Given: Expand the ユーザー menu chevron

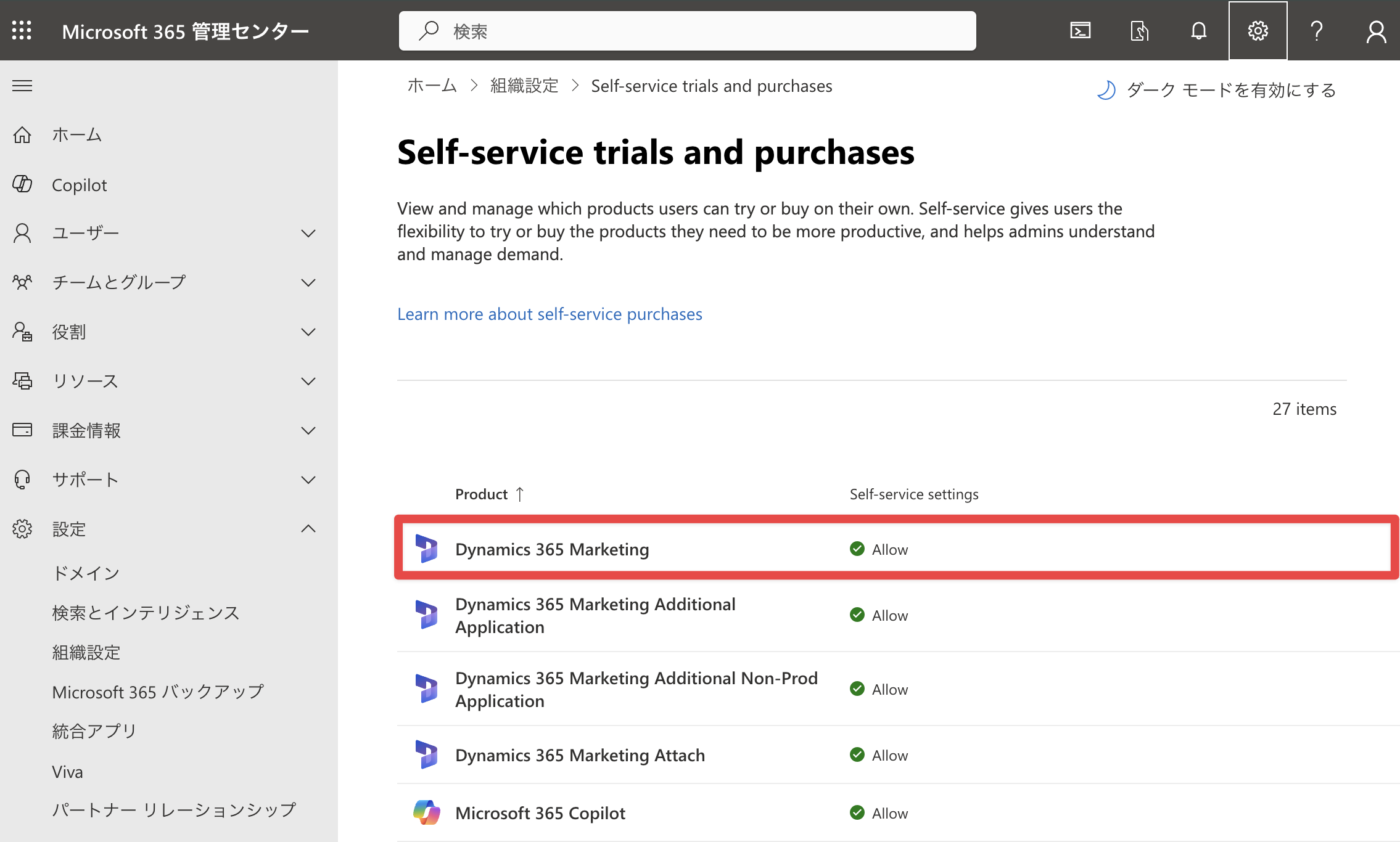Looking at the screenshot, I should click(x=308, y=233).
